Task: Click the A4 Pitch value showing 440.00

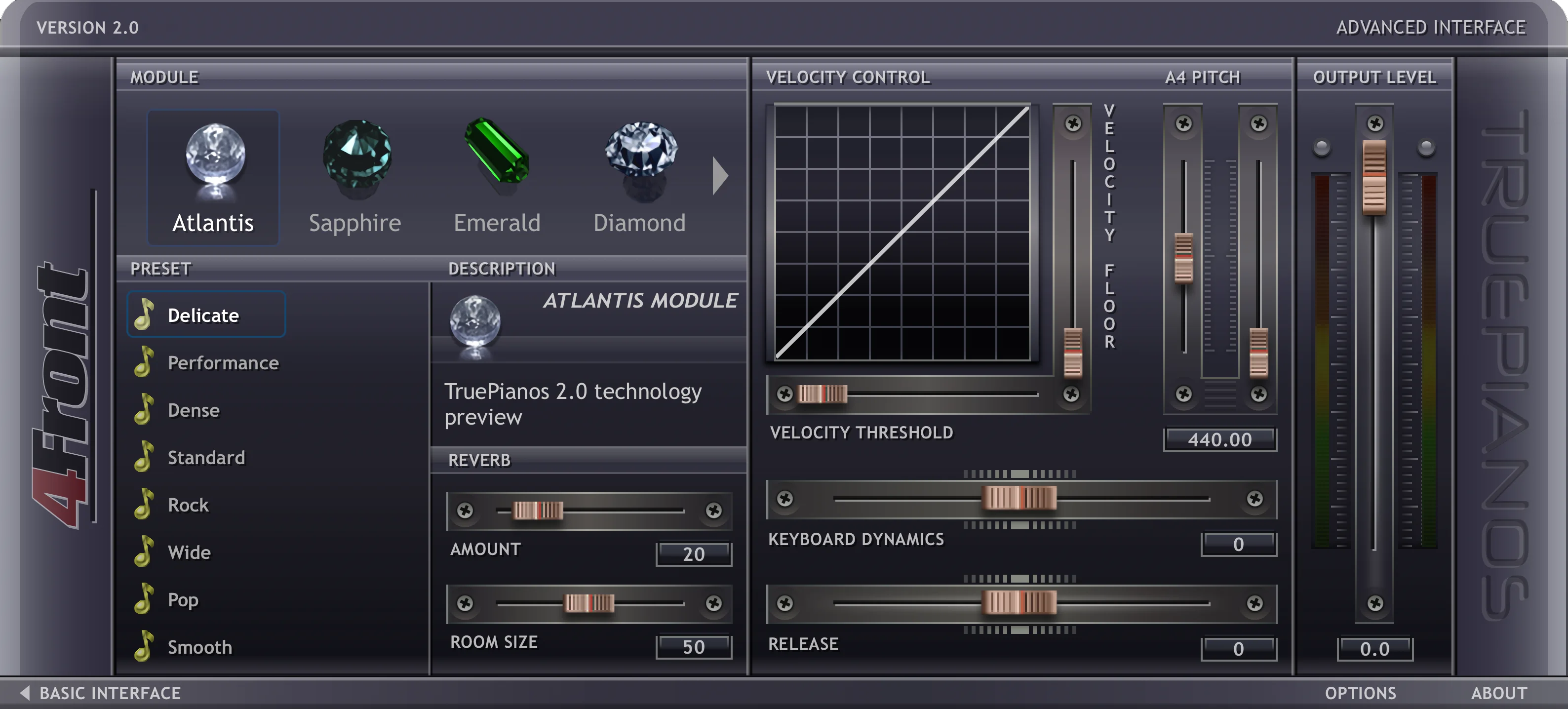Action: coord(1219,439)
